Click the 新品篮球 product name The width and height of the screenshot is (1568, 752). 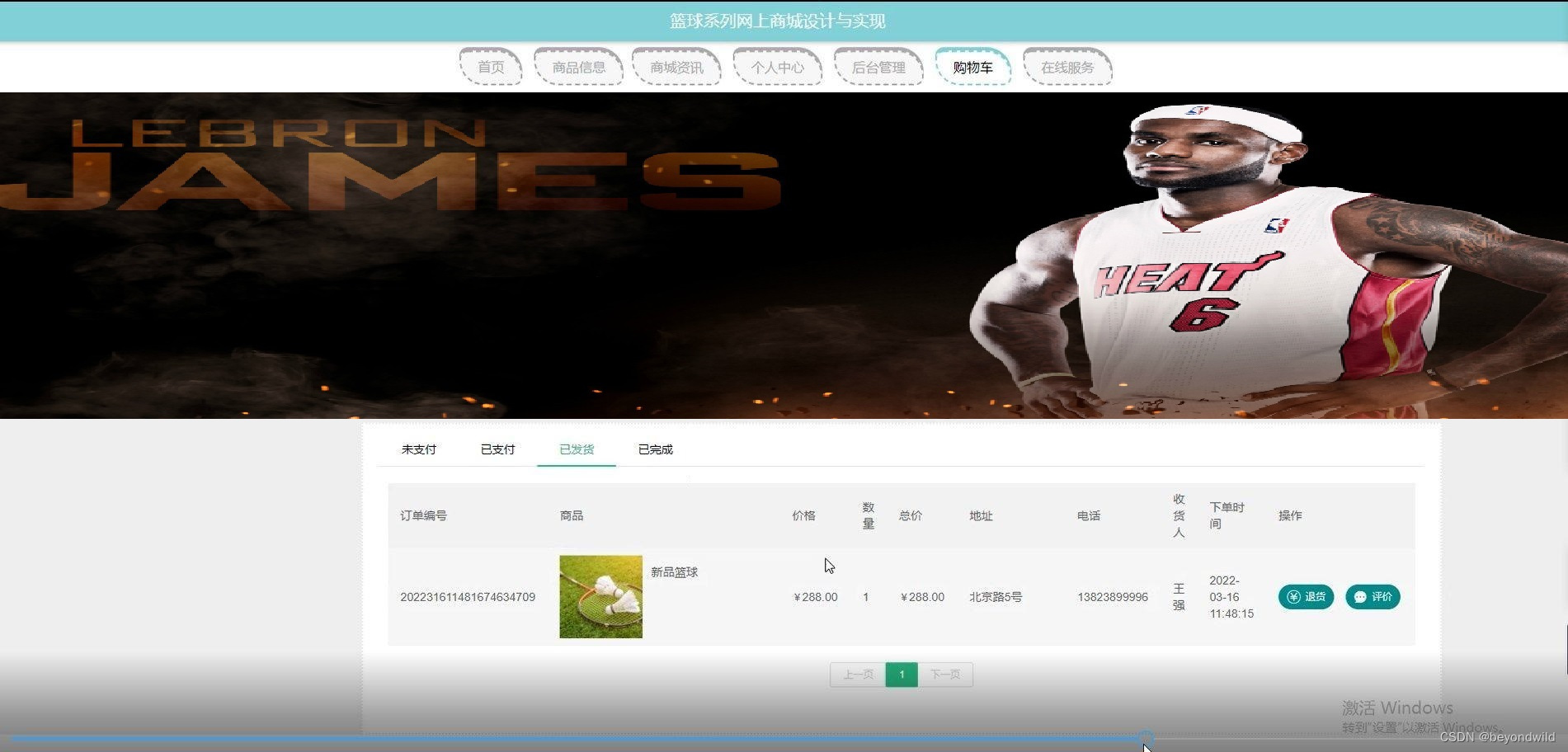tap(675, 572)
